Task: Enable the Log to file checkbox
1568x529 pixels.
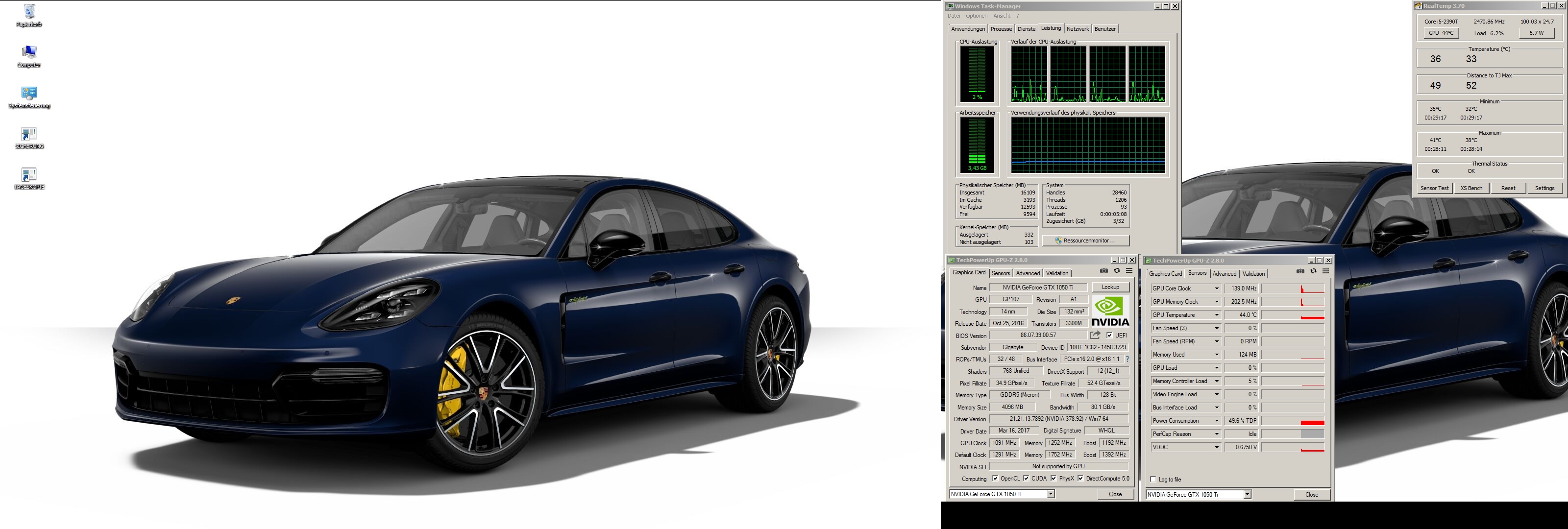Action: click(x=1153, y=479)
